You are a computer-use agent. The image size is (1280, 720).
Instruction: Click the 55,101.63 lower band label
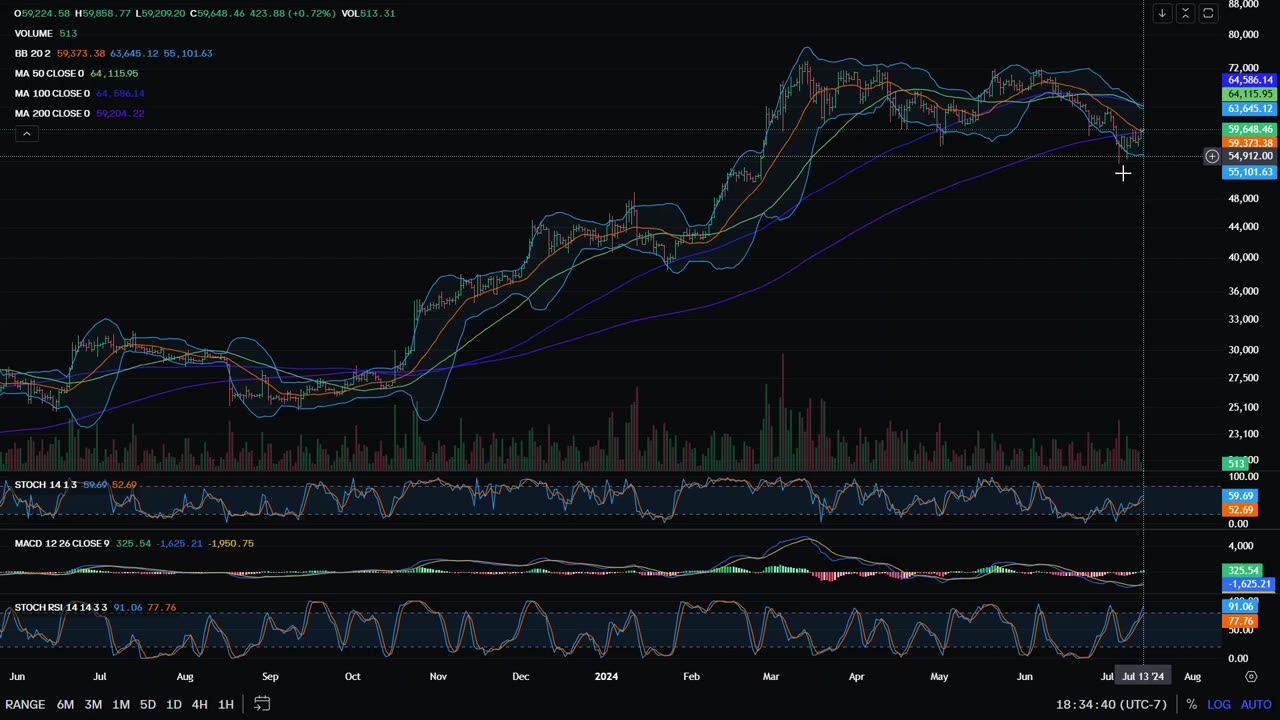(x=1248, y=172)
